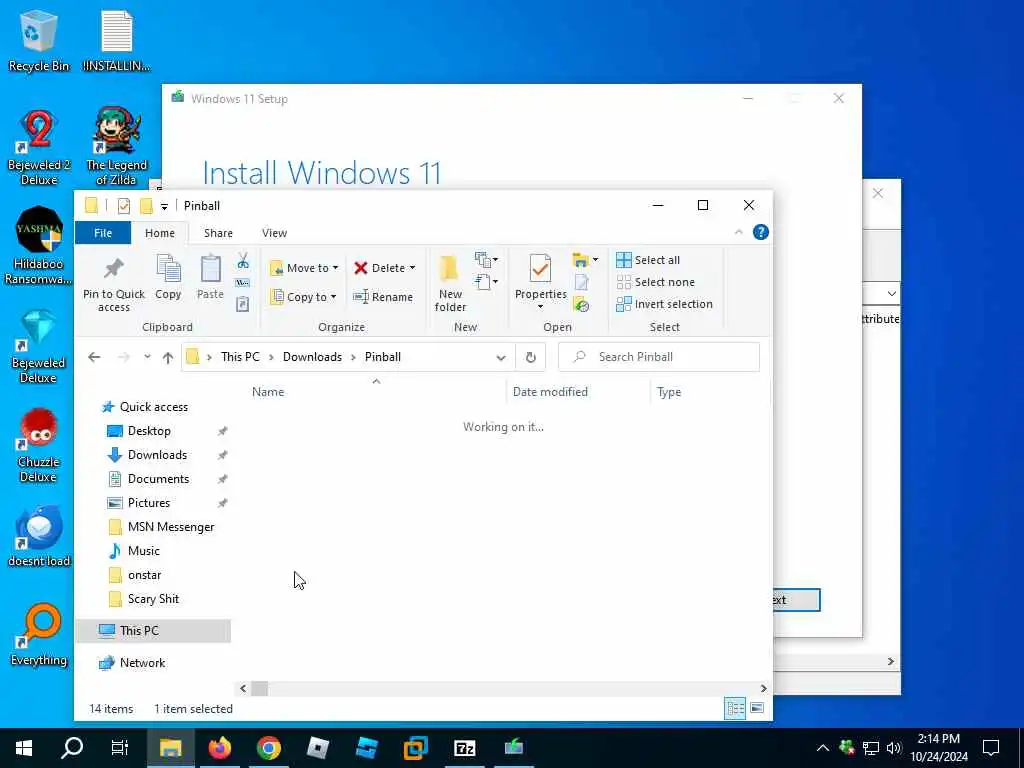The image size is (1024, 768).
Task: Open Google Chrome from the taskbar
Action: click(x=268, y=748)
